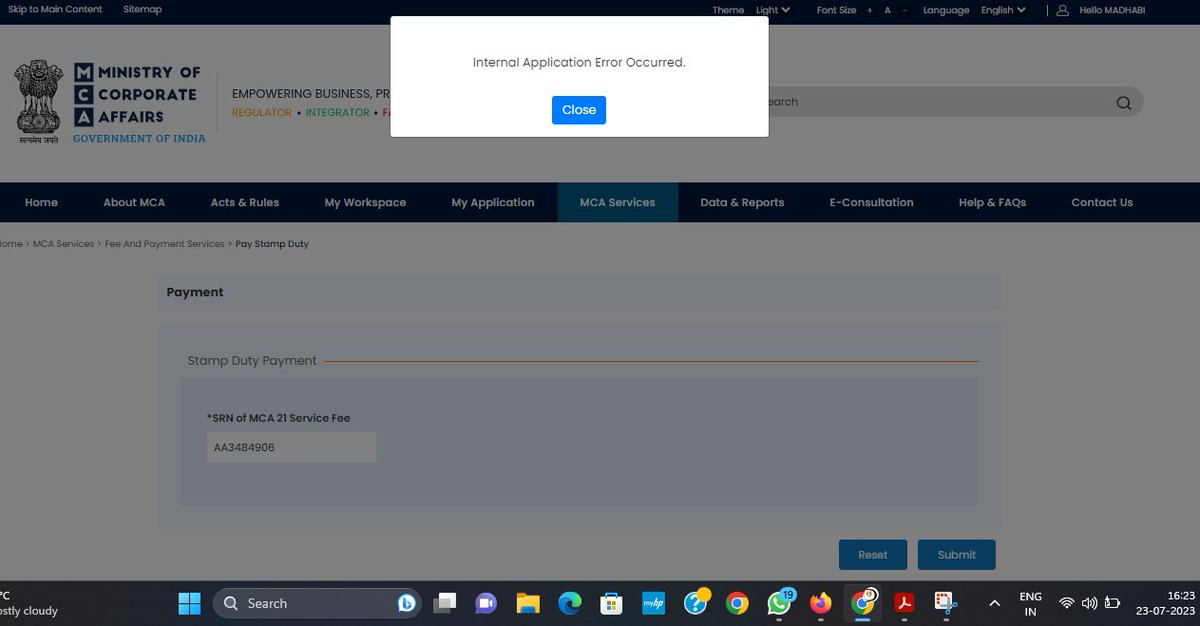Open the volume speaker tray icon

1089,603
